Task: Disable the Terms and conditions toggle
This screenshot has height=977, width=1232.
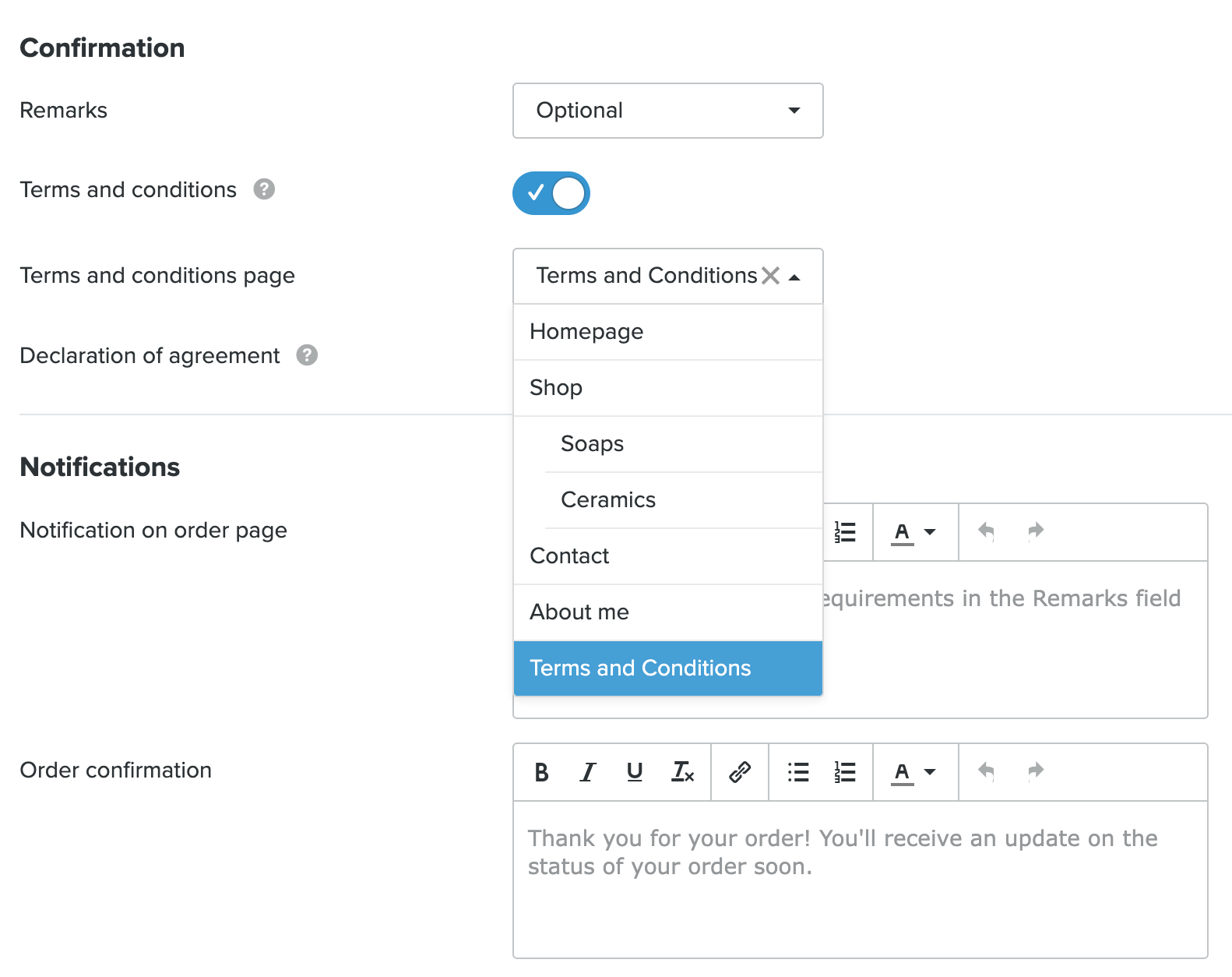Action: pos(551,193)
